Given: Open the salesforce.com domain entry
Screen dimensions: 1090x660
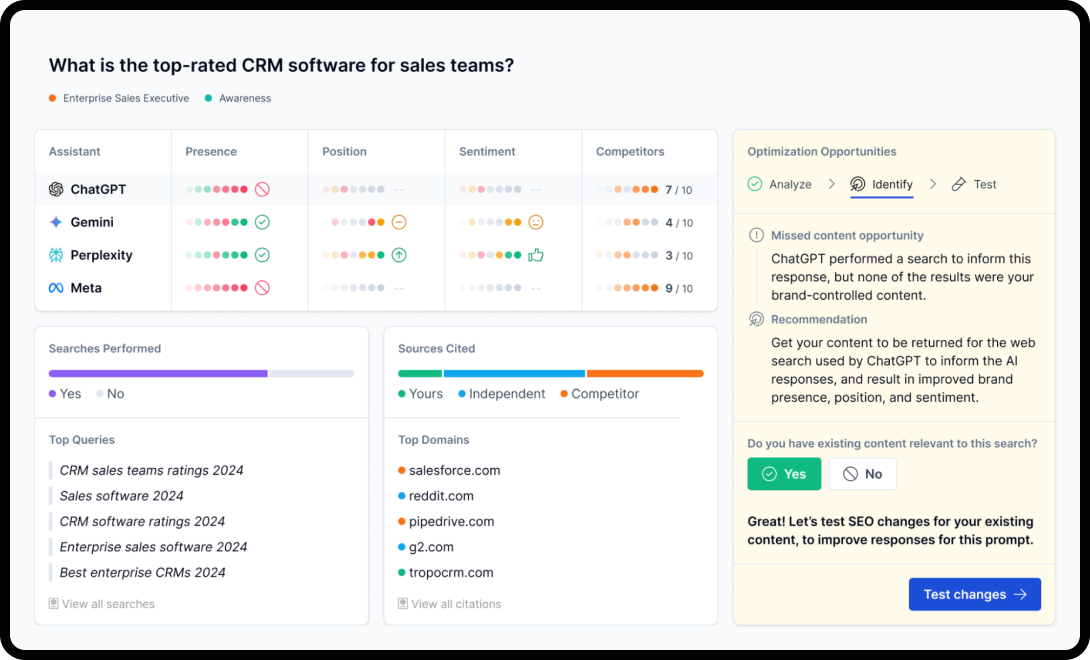Looking at the screenshot, I should [454, 470].
